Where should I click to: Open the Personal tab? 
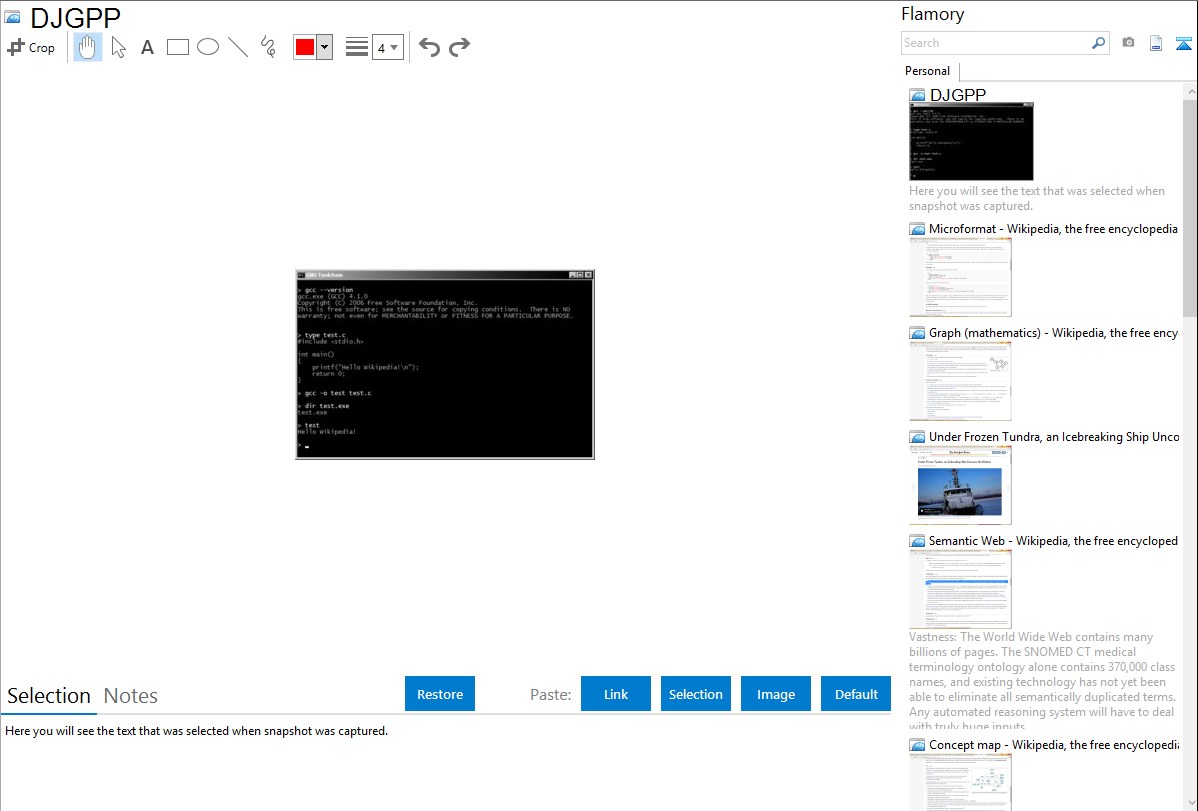[927, 70]
